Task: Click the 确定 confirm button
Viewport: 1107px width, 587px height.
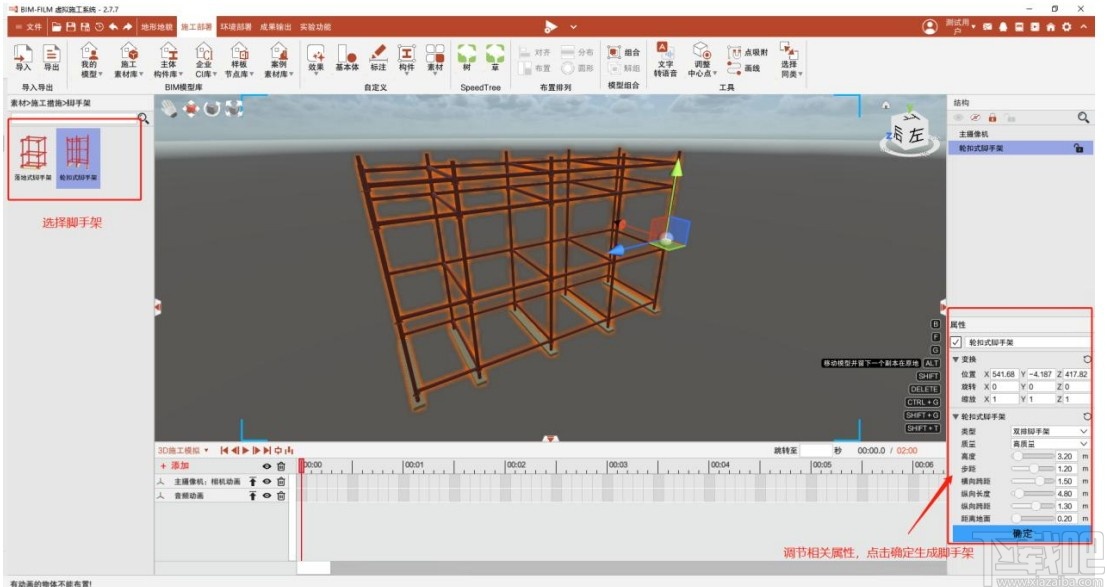Action: (x=1024, y=533)
